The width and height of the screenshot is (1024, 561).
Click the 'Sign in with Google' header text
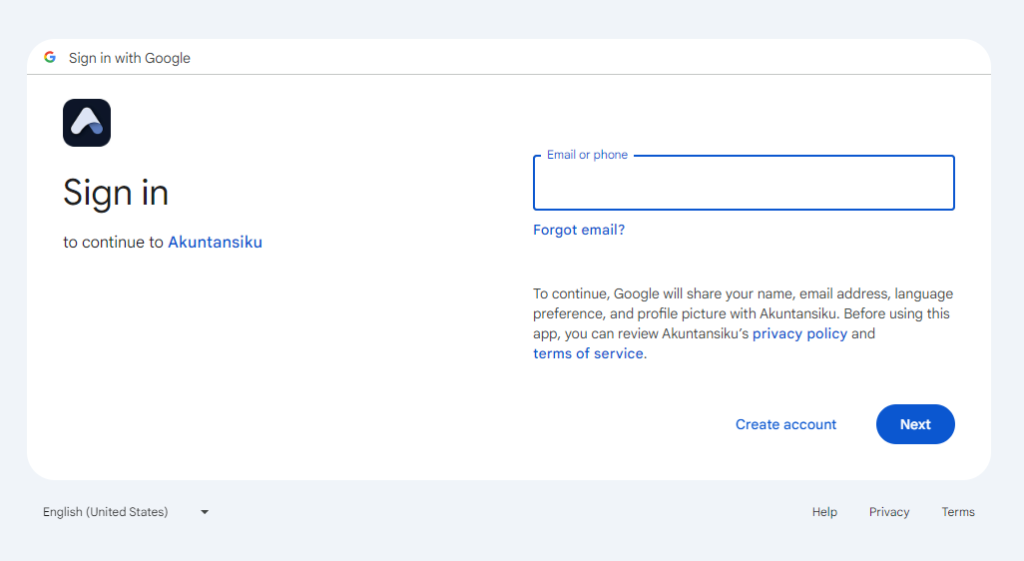click(x=129, y=58)
